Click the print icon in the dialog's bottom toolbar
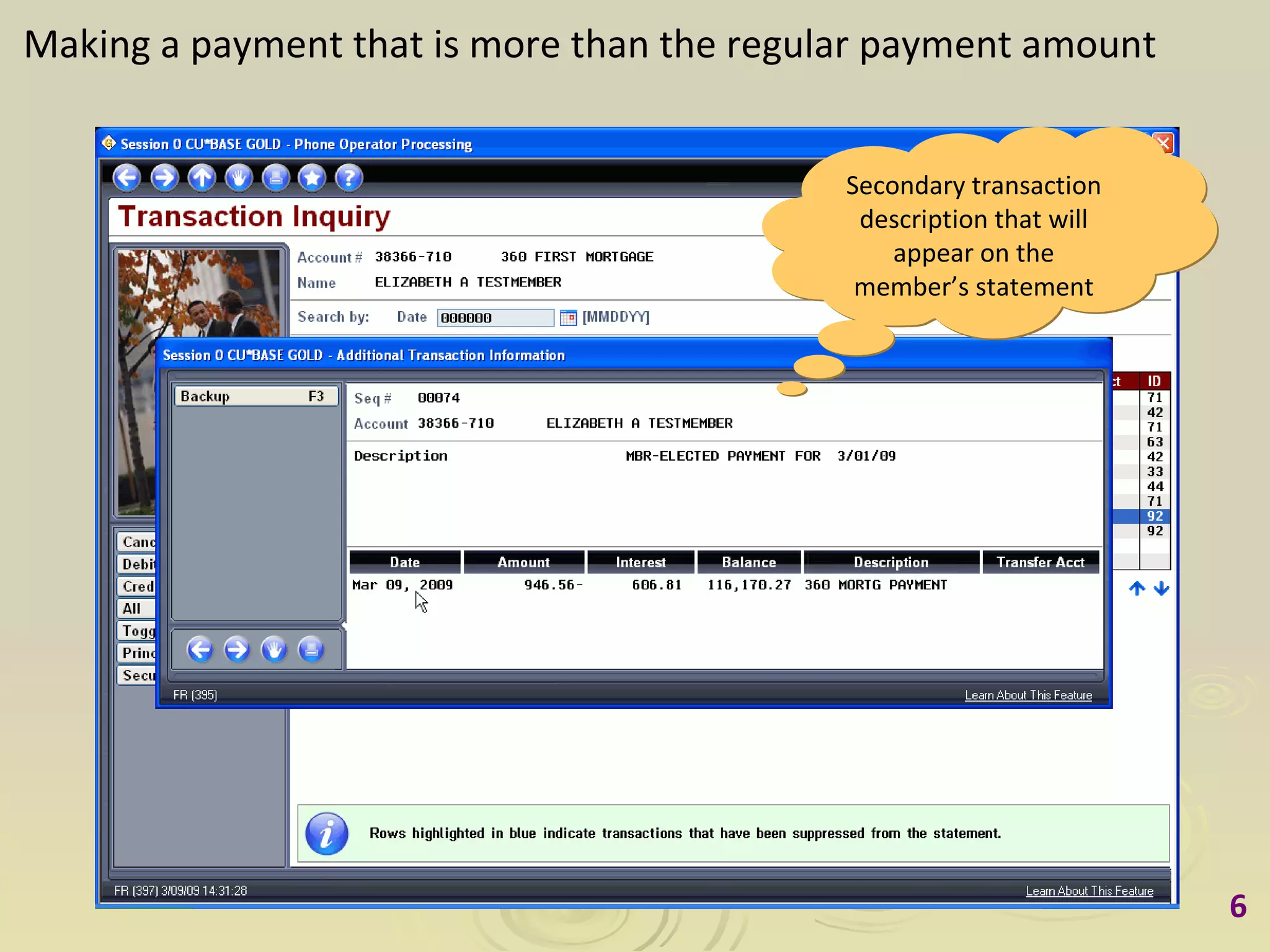Image resolution: width=1270 pixels, height=952 pixels. [311, 650]
